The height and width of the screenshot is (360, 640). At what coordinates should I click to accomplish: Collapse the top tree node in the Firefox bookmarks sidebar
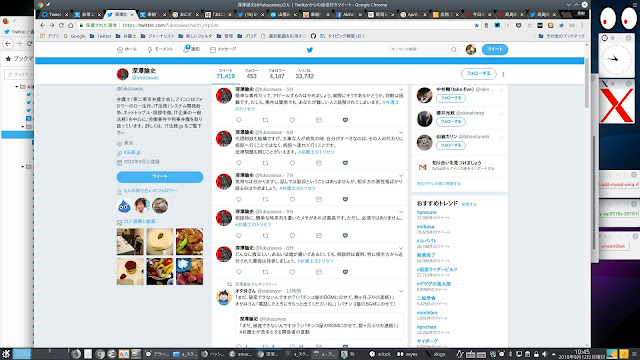tap(17, 87)
